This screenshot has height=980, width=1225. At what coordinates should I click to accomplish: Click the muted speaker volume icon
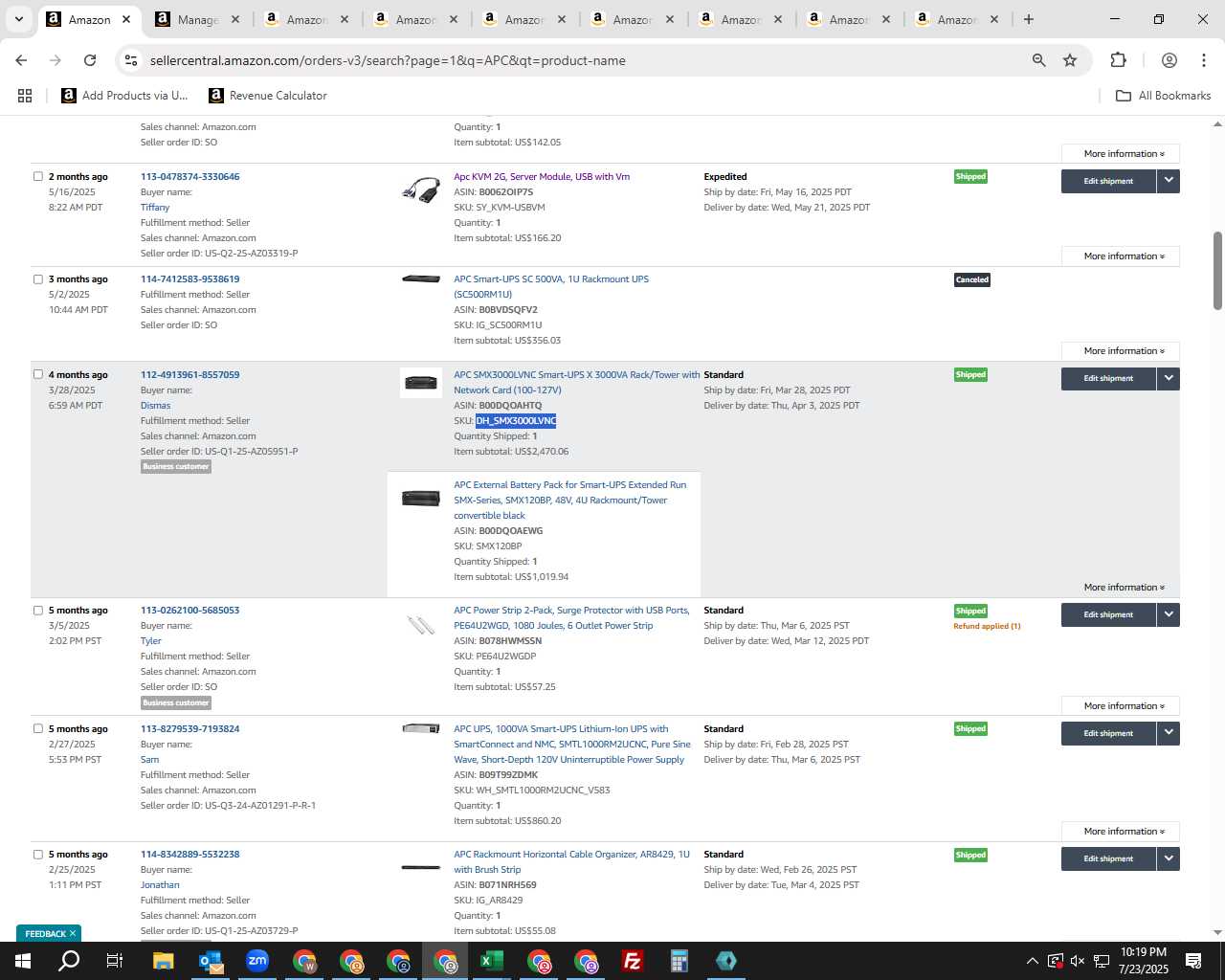(1078, 961)
